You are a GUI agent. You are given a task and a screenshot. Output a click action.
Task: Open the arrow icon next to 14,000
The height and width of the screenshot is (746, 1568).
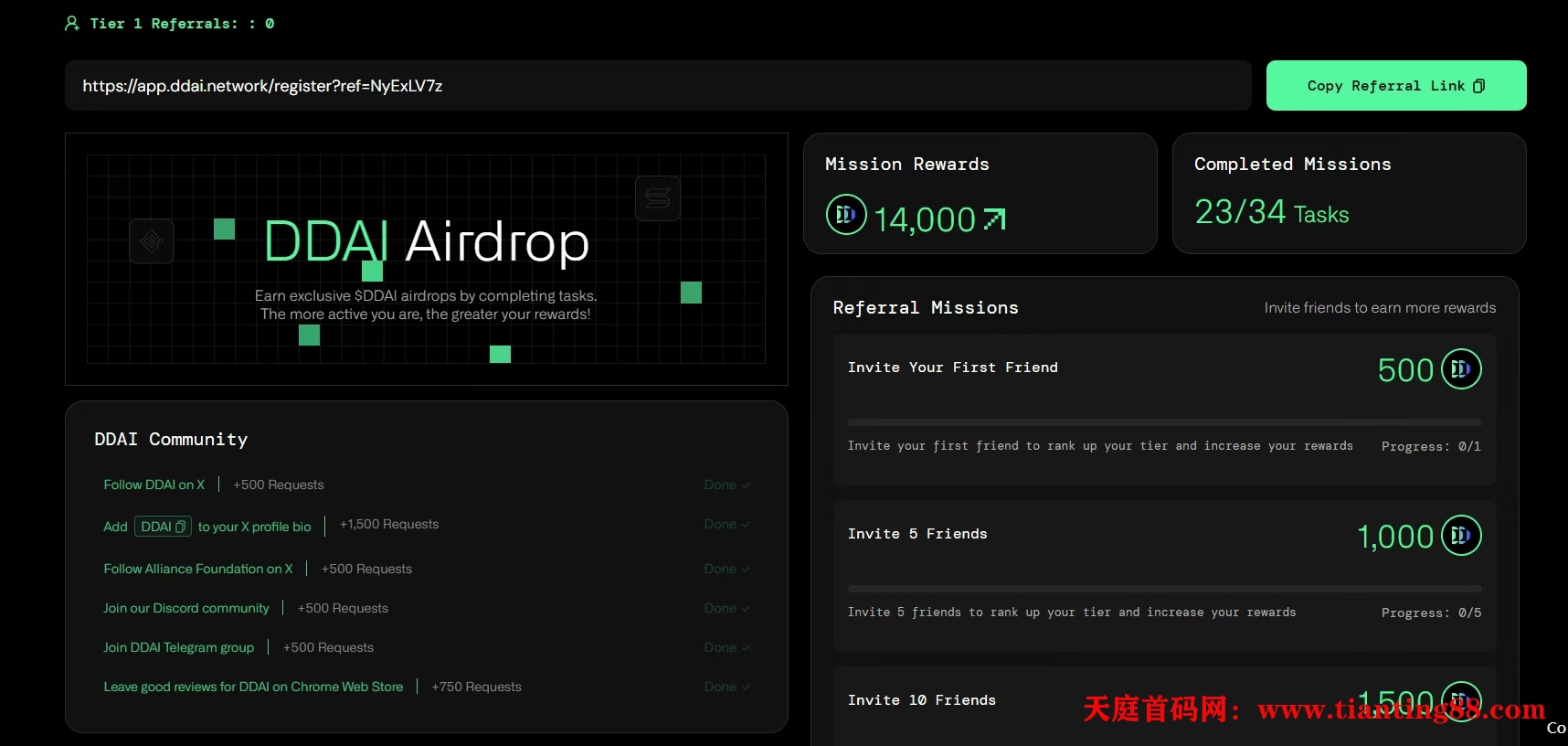(994, 219)
